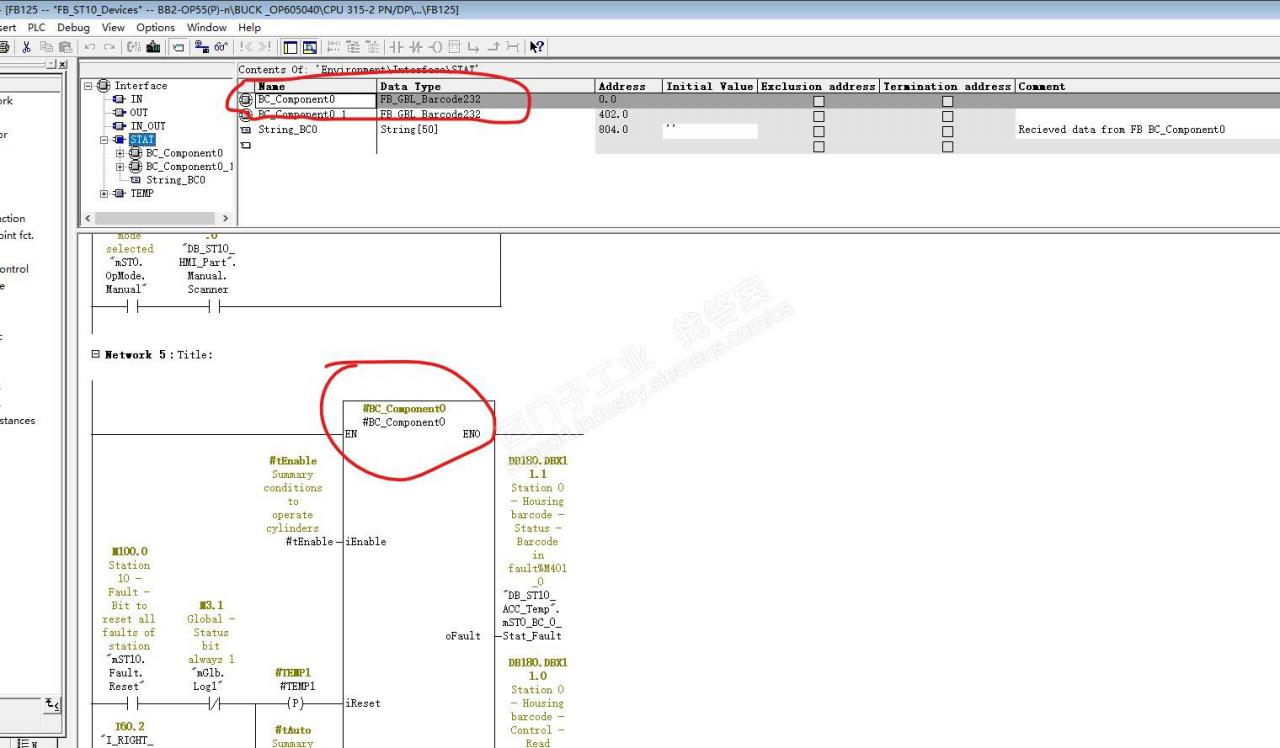Screen dimensions: 1280x748
Task: Click the Cut scissors toolbar icon
Action: [26, 47]
